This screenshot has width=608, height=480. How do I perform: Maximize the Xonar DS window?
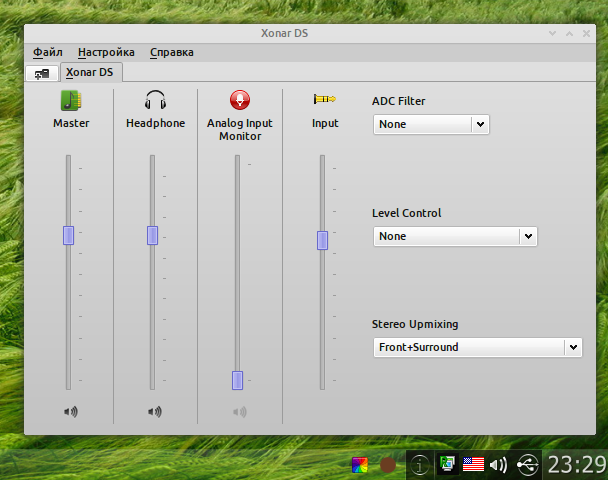569,34
